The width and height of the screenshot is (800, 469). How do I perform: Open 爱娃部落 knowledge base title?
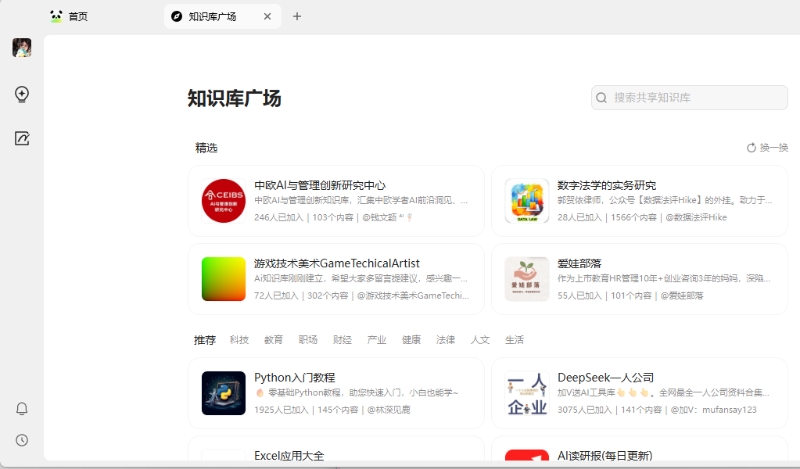click(579, 263)
